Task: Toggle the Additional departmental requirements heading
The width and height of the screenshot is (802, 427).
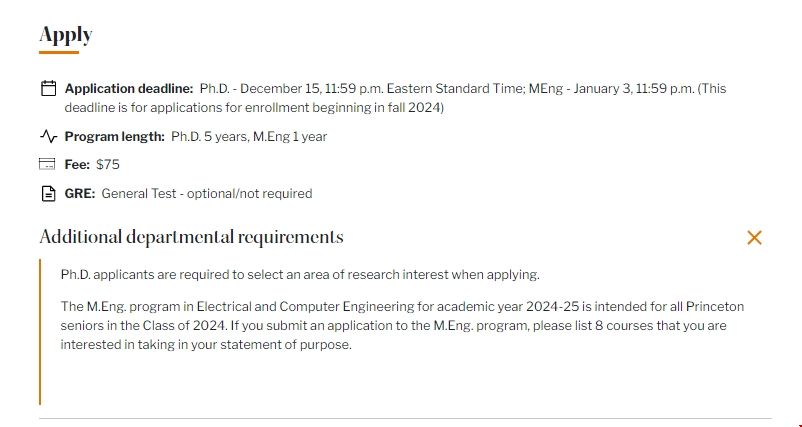Action: click(191, 237)
